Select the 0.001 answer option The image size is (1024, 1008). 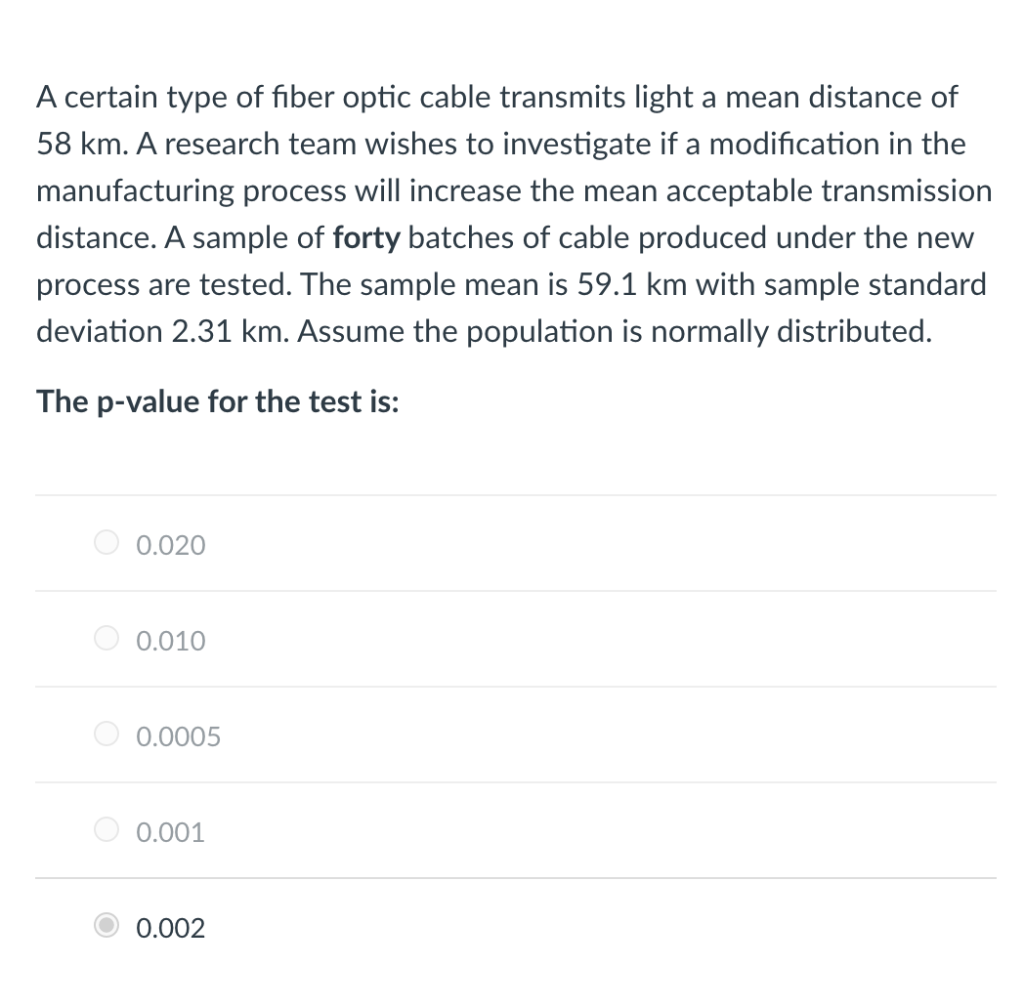(x=105, y=829)
